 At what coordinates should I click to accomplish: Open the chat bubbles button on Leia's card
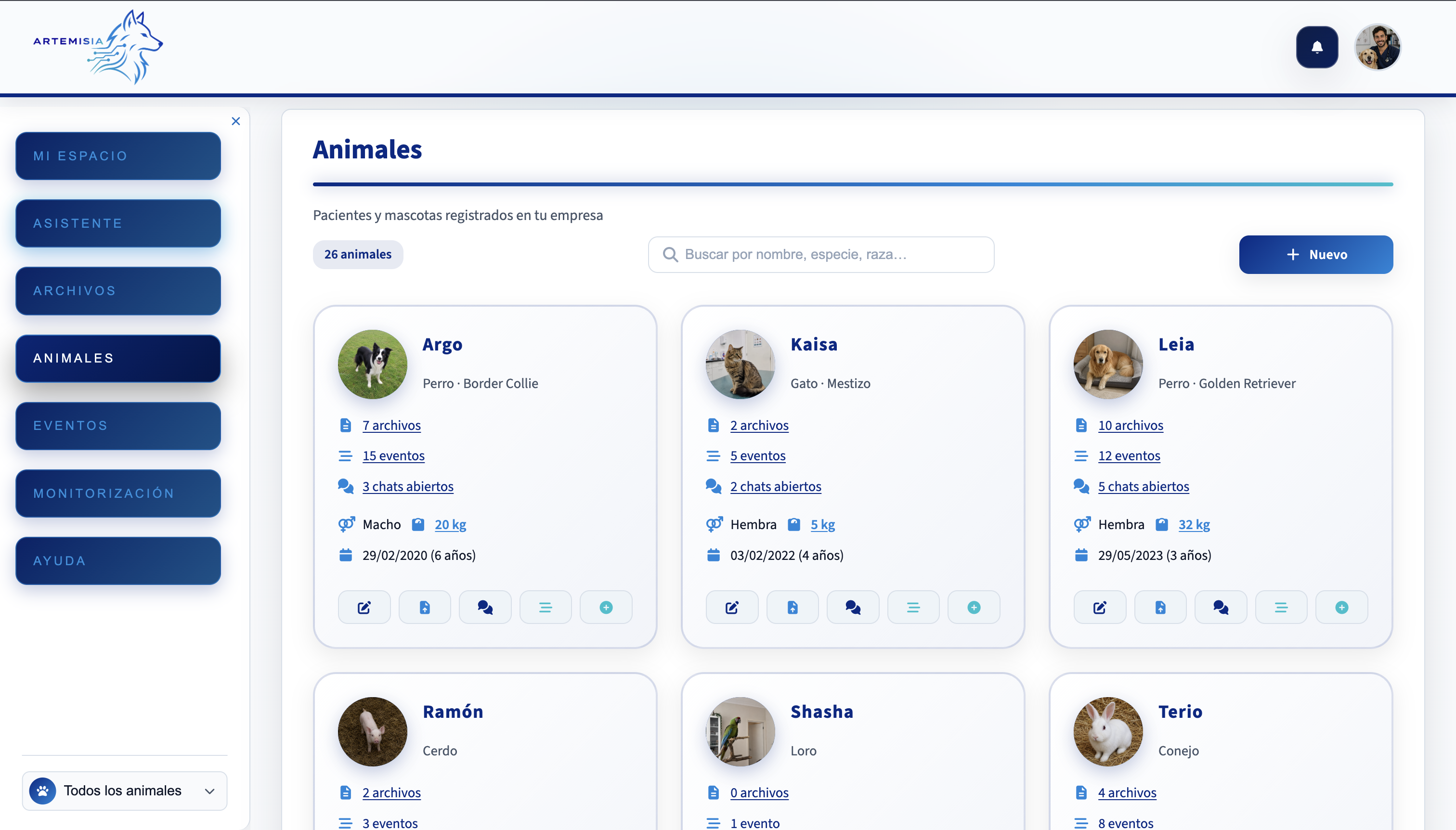[x=1221, y=608]
